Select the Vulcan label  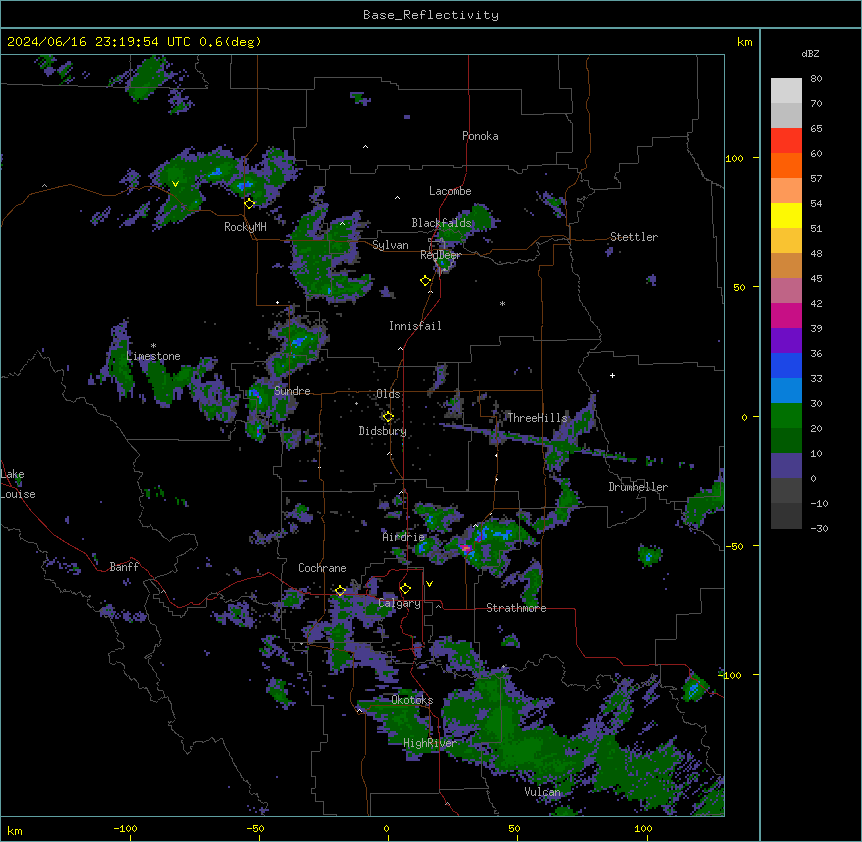[543, 792]
